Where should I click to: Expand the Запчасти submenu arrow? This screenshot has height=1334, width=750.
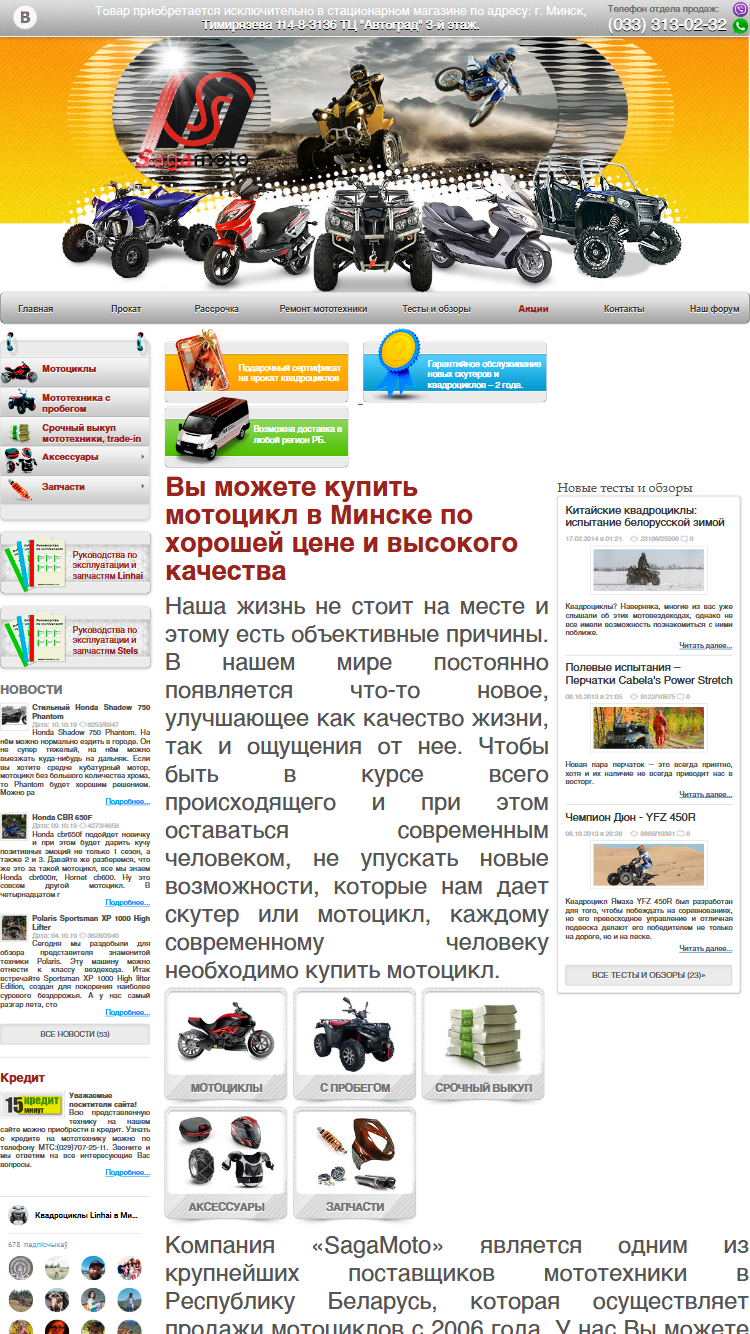pos(143,487)
